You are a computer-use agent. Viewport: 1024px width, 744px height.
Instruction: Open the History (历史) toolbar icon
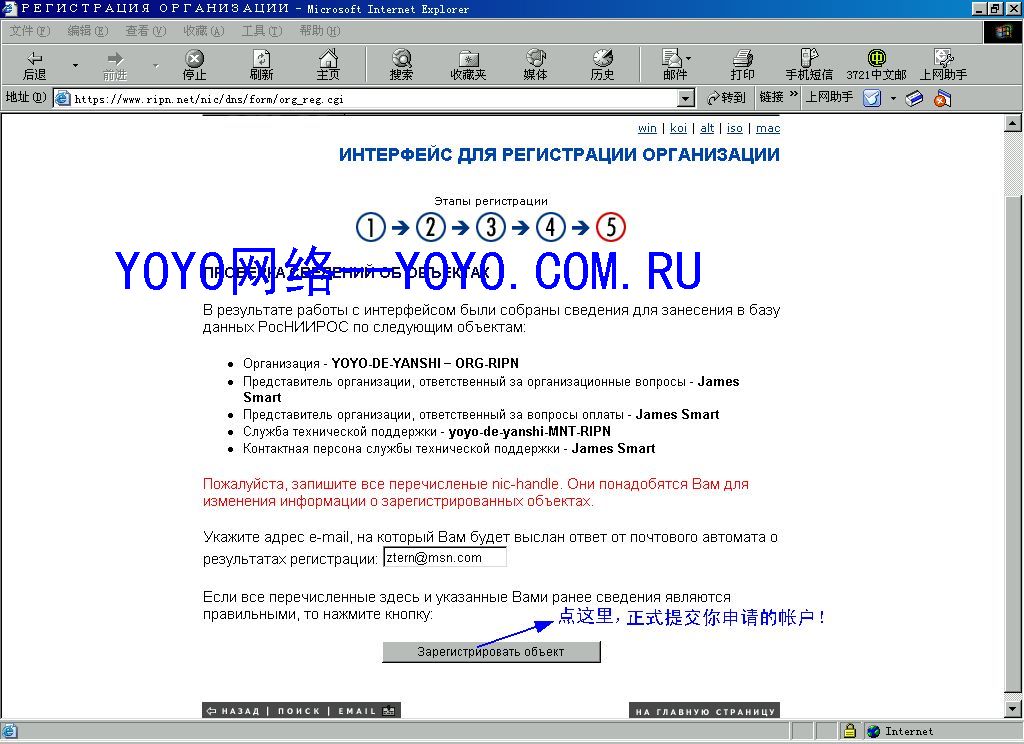coord(602,65)
